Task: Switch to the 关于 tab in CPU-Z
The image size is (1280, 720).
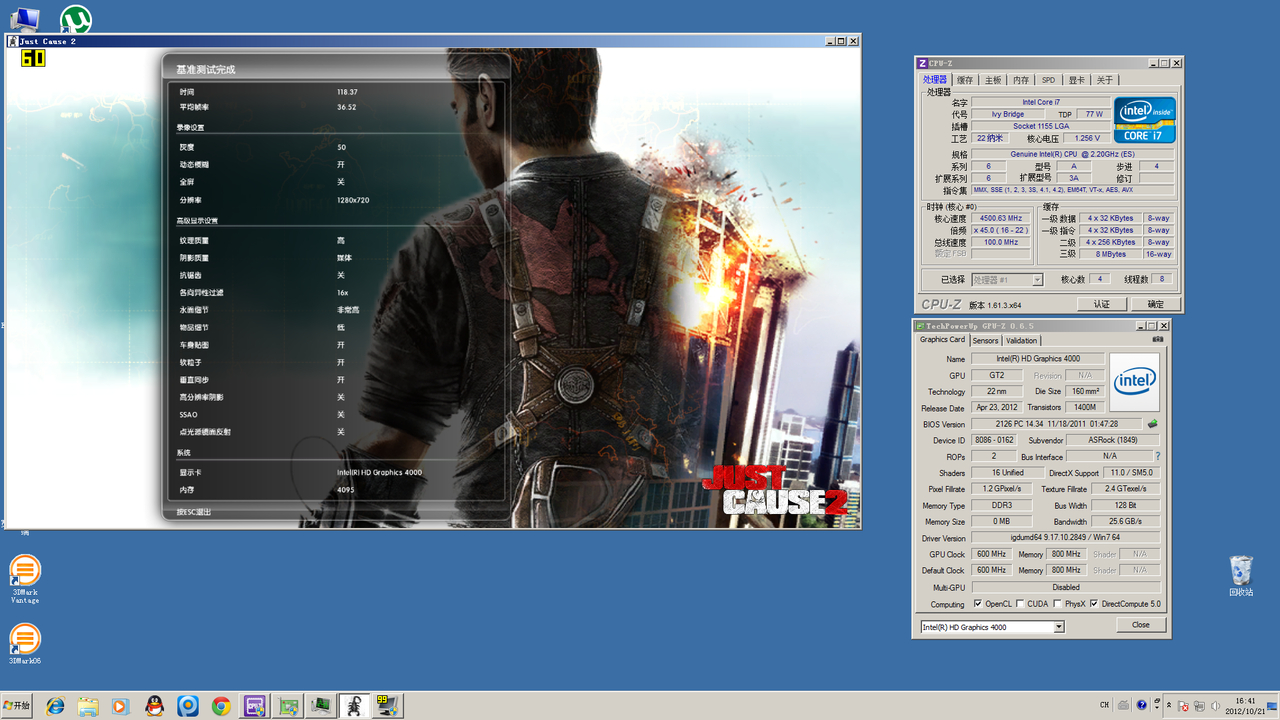Action: (1104, 80)
